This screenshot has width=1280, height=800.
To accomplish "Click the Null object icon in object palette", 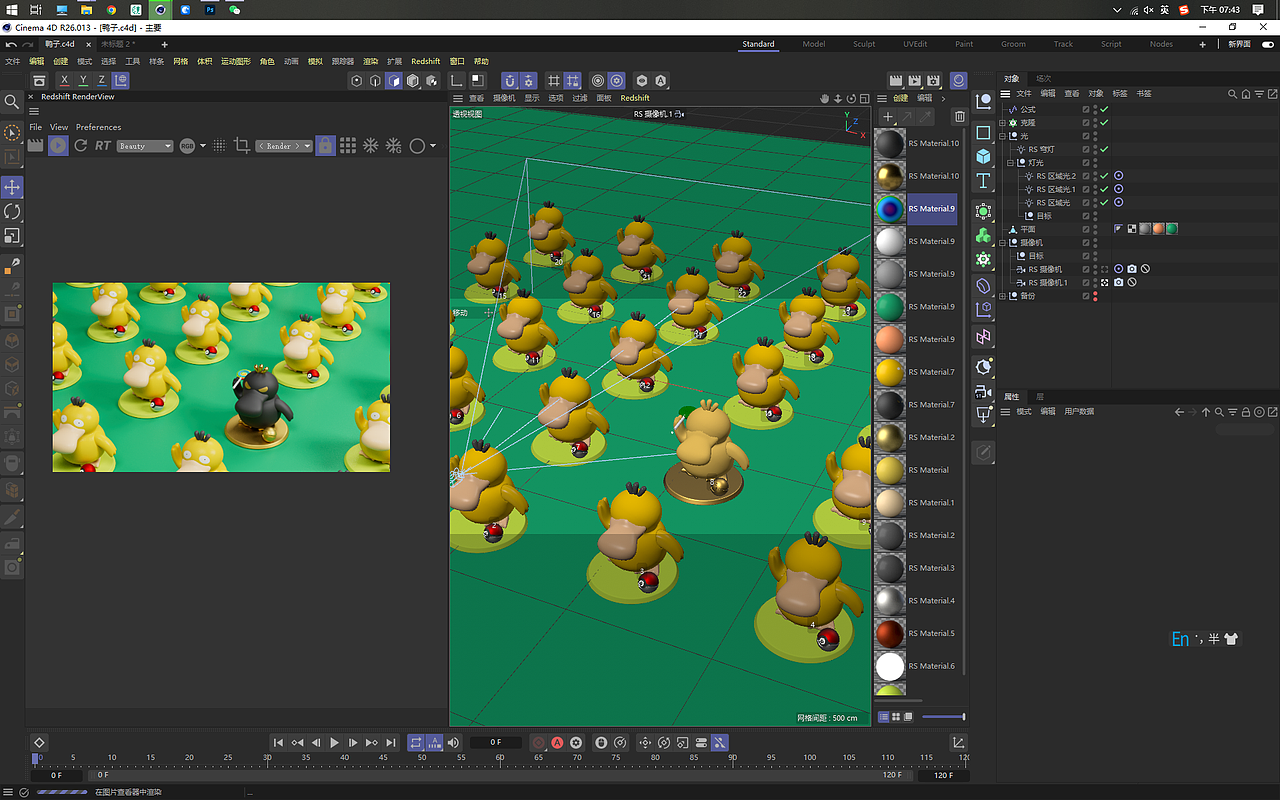I will click(x=984, y=101).
